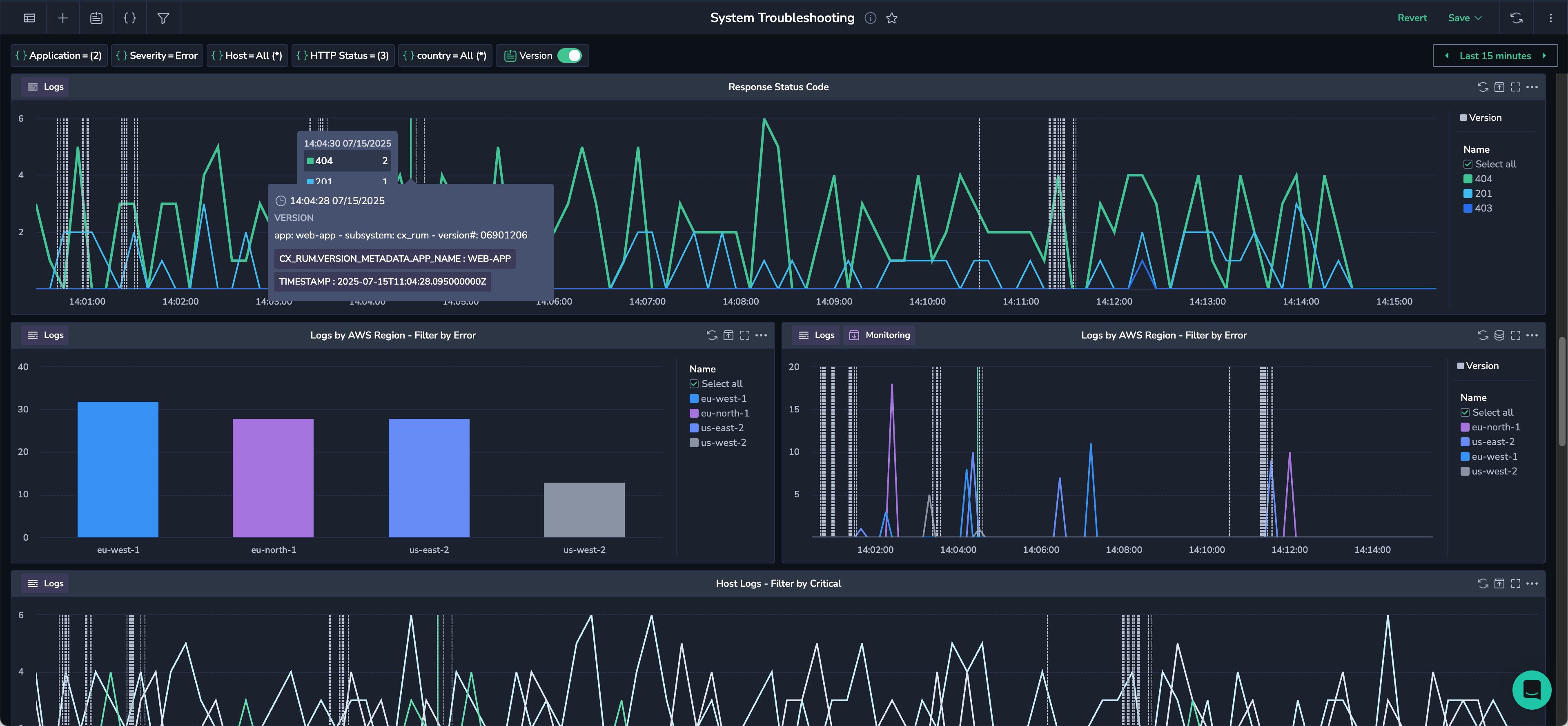Uncheck Select all in Response Status Code legend
The height and width of the screenshot is (726, 1568).
(1468, 164)
